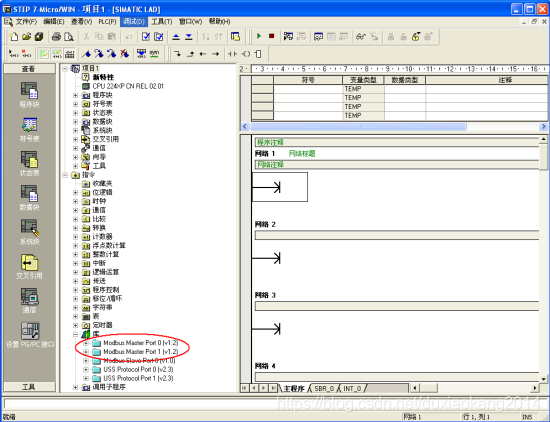Expand Modbus Master Port 0 library
This screenshot has width=550, height=422.
(x=86, y=343)
